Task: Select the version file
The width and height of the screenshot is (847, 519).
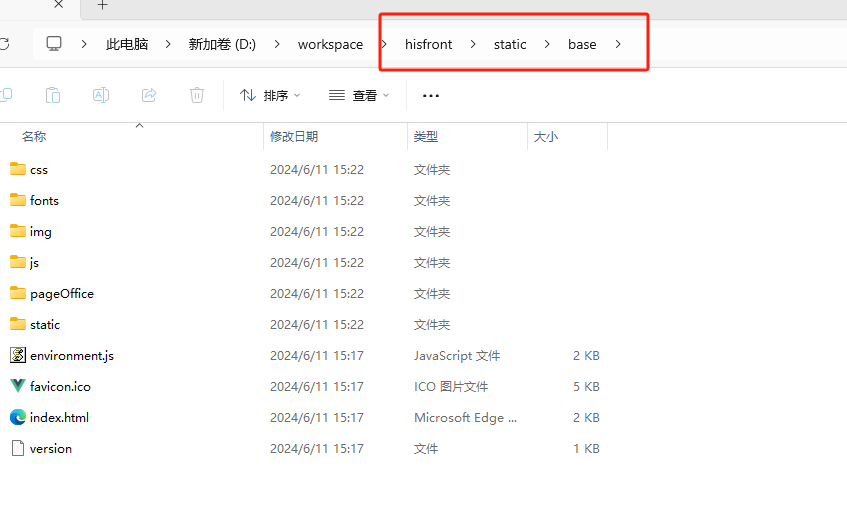Action: tap(50, 448)
